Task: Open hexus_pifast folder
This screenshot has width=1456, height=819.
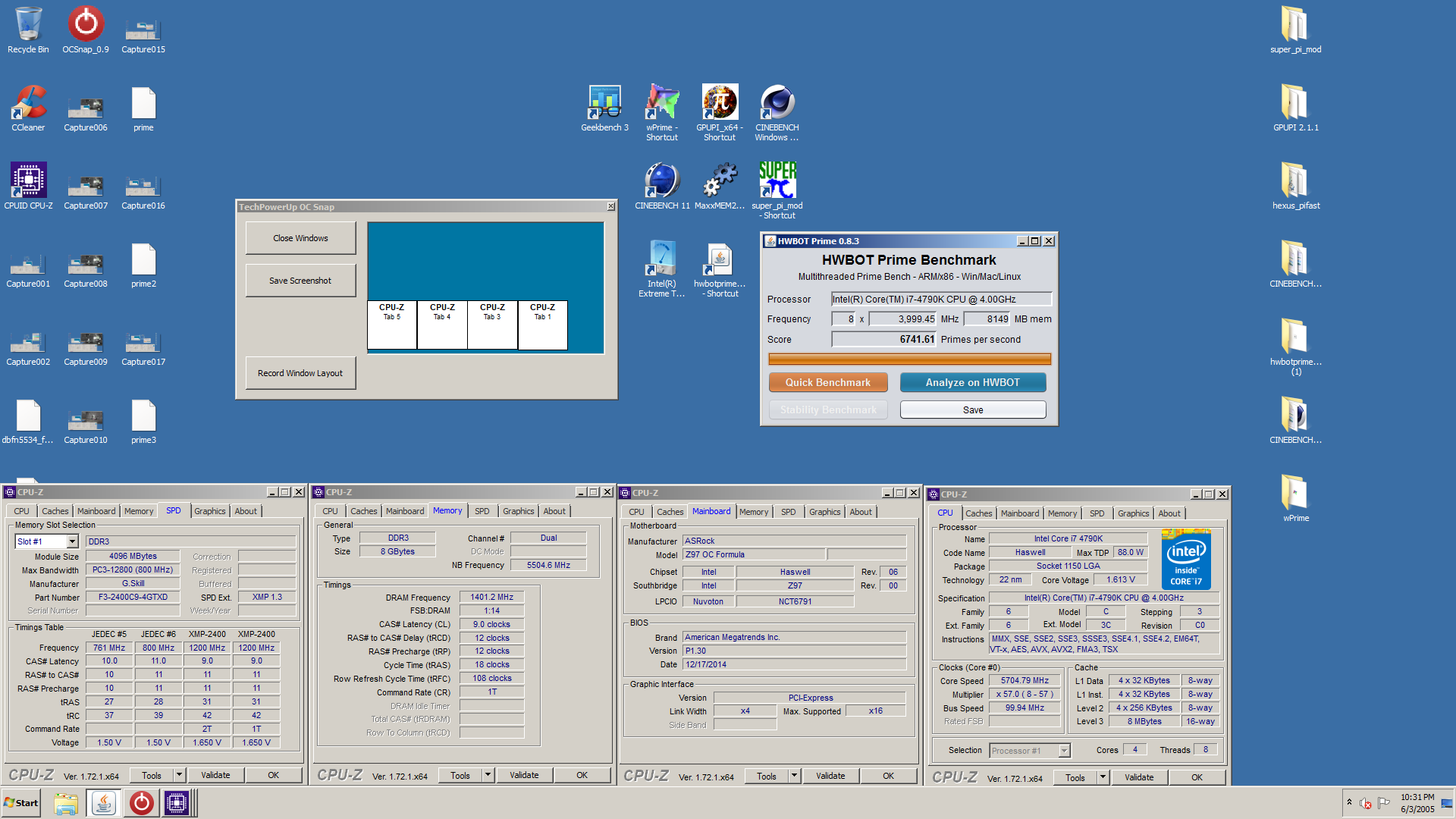Action: pos(1295,187)
